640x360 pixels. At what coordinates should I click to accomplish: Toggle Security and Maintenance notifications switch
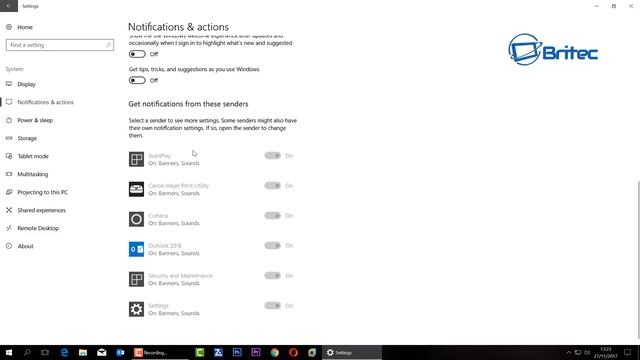(x=273, y=276)
